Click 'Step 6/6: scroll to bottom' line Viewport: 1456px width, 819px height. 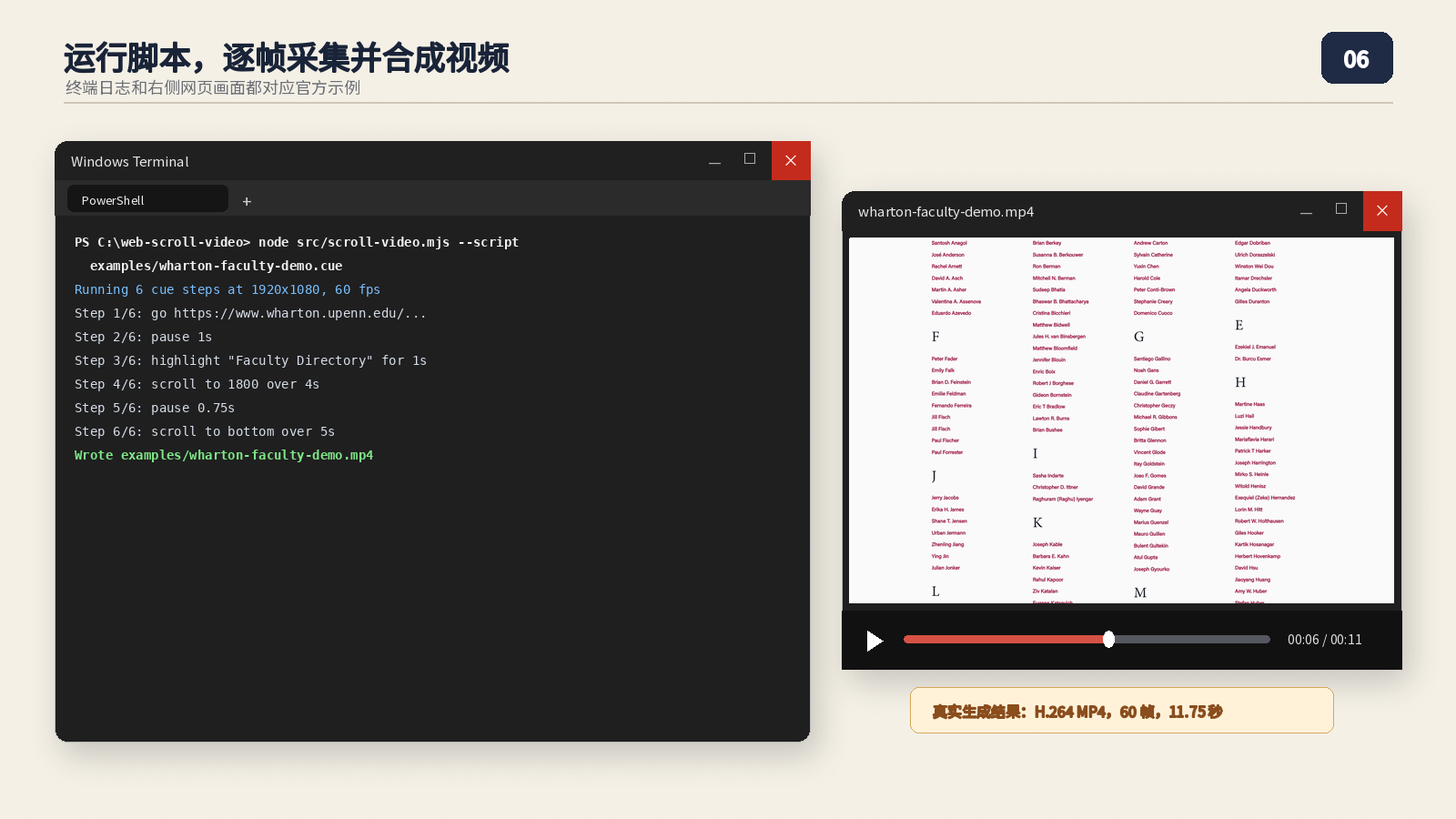tap(205, 431)
